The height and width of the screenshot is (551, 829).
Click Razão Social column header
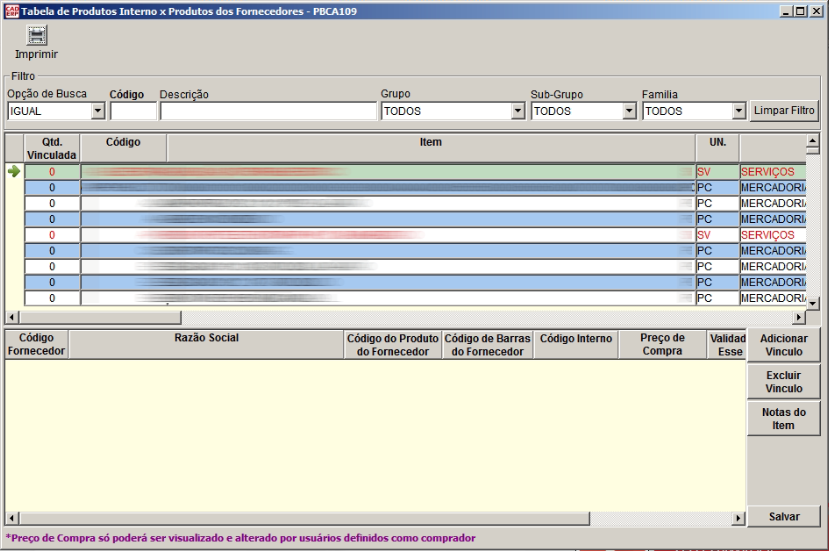206,344
